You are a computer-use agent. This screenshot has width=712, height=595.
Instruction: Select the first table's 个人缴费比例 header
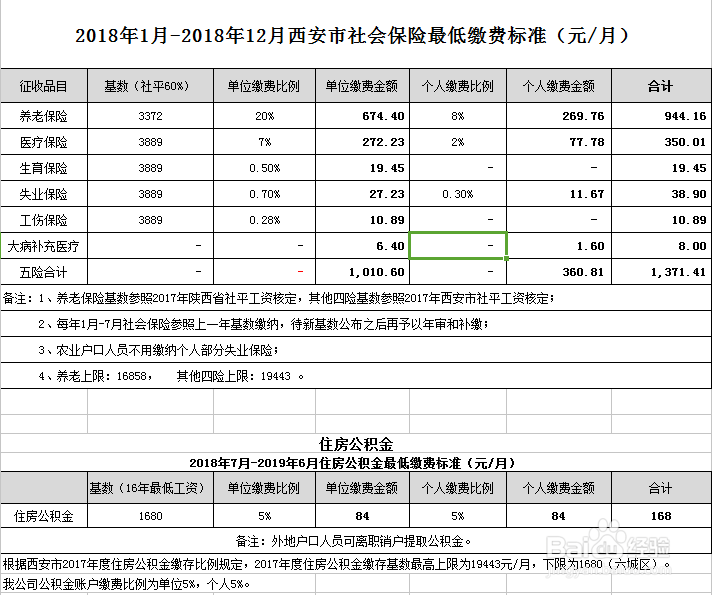tap(458, 86)
